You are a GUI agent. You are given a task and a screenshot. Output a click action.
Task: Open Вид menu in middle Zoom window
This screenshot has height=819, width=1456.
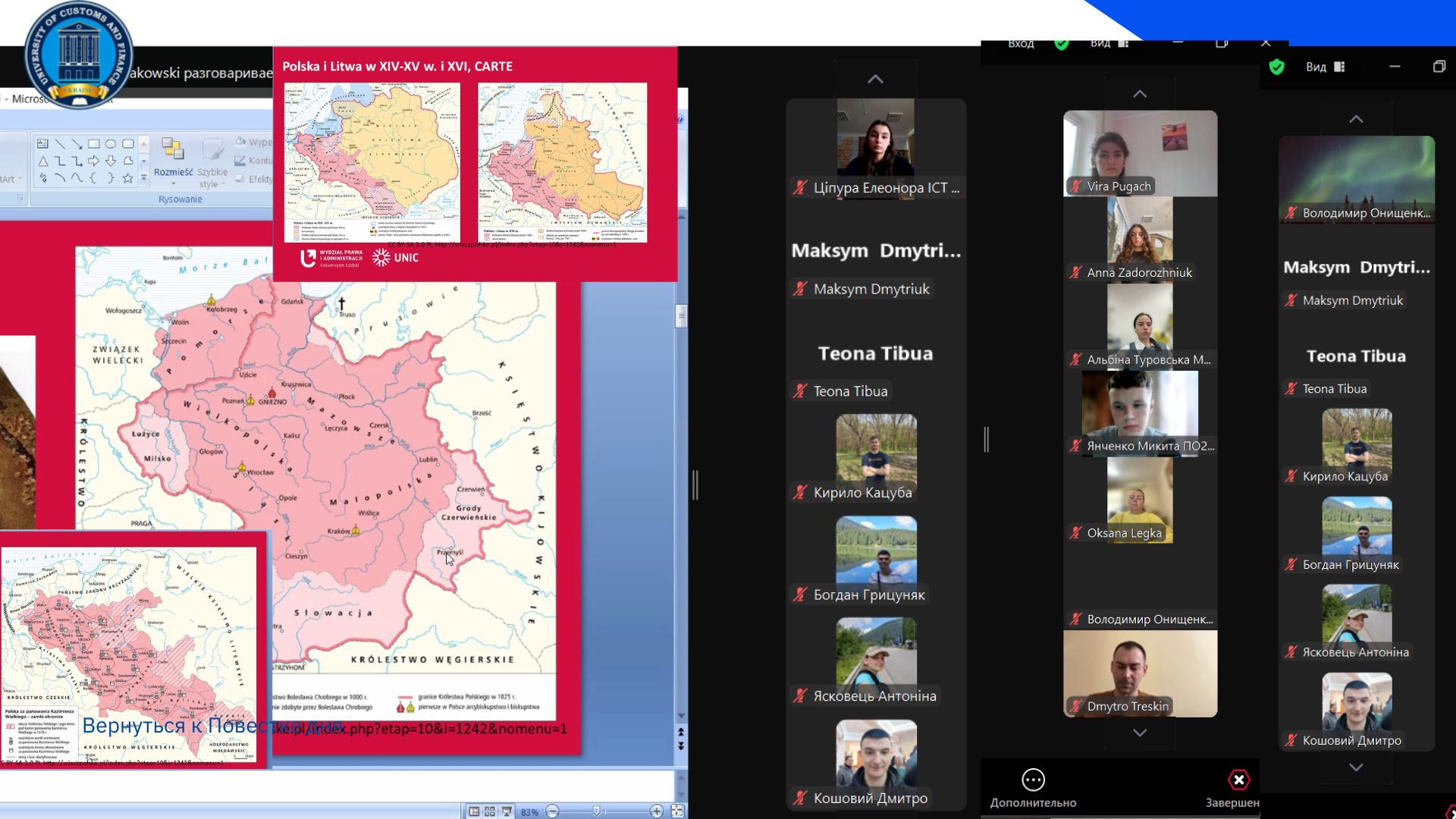pyautogui.click(x=1109, y=43)
